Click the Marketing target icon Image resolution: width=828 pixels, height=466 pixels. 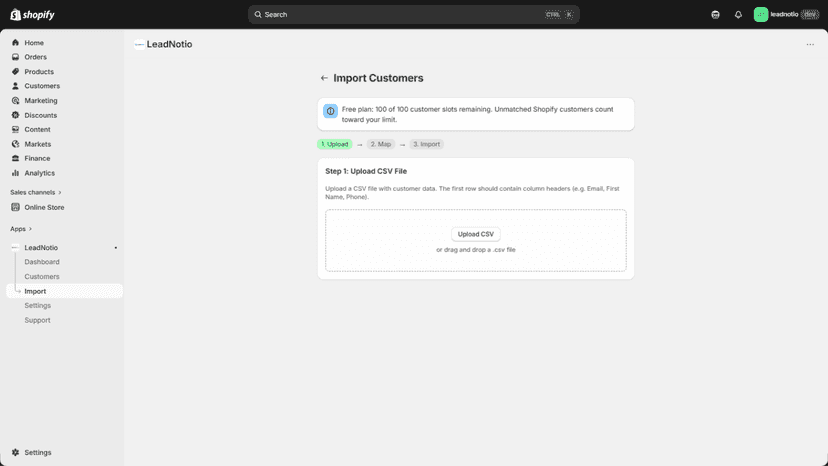(15, 100)
